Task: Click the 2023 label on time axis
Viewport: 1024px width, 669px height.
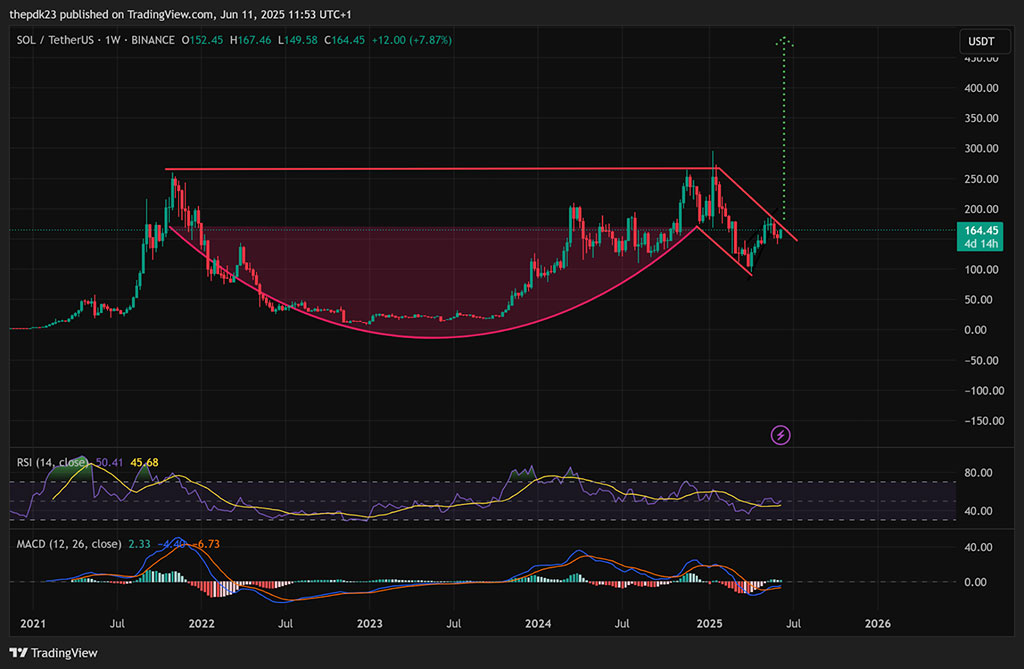Action: (369, 623)
